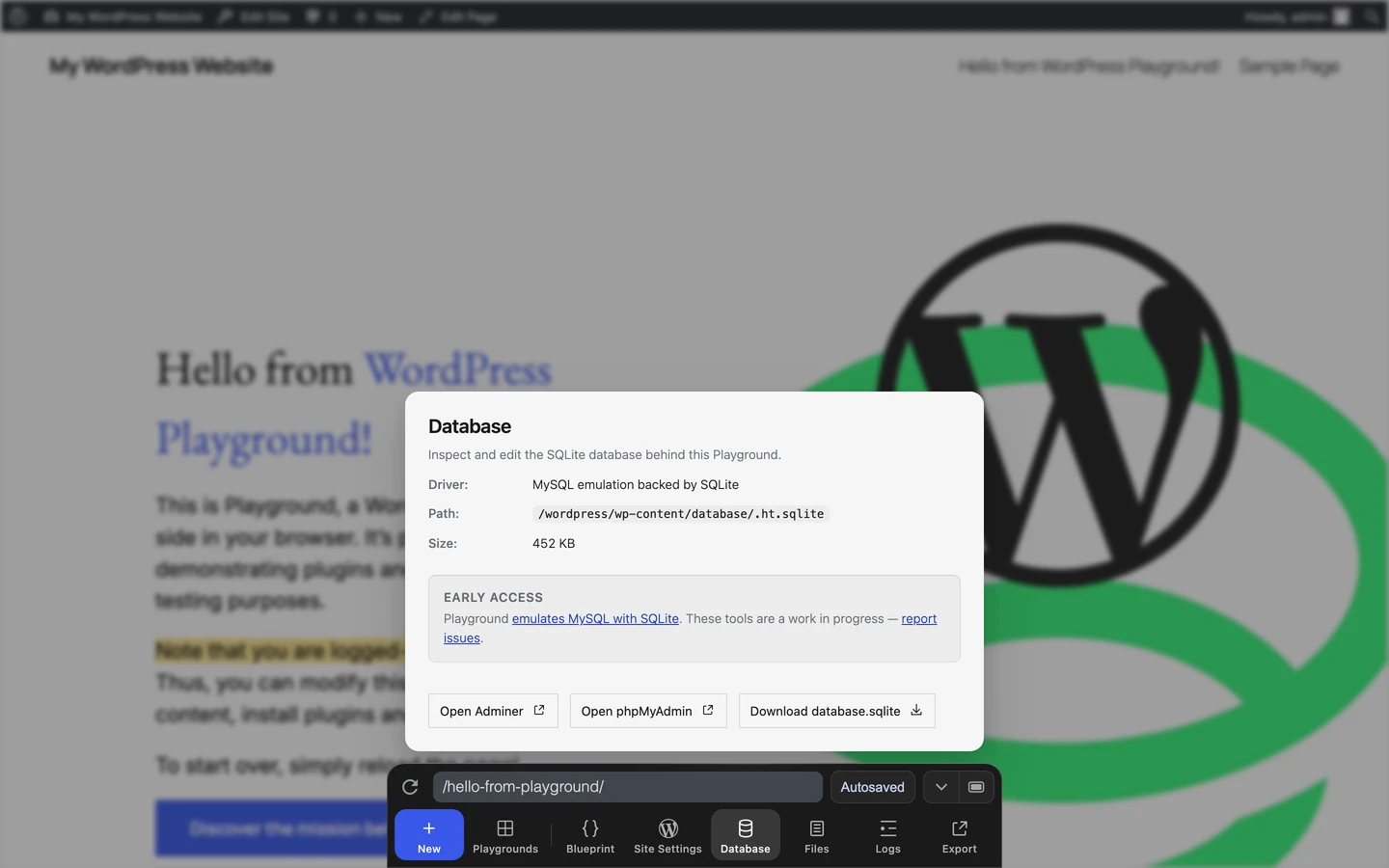Create a new Playground with the New button
The height and width of the screenshot is (868, 1389).
tap(429, 835)
